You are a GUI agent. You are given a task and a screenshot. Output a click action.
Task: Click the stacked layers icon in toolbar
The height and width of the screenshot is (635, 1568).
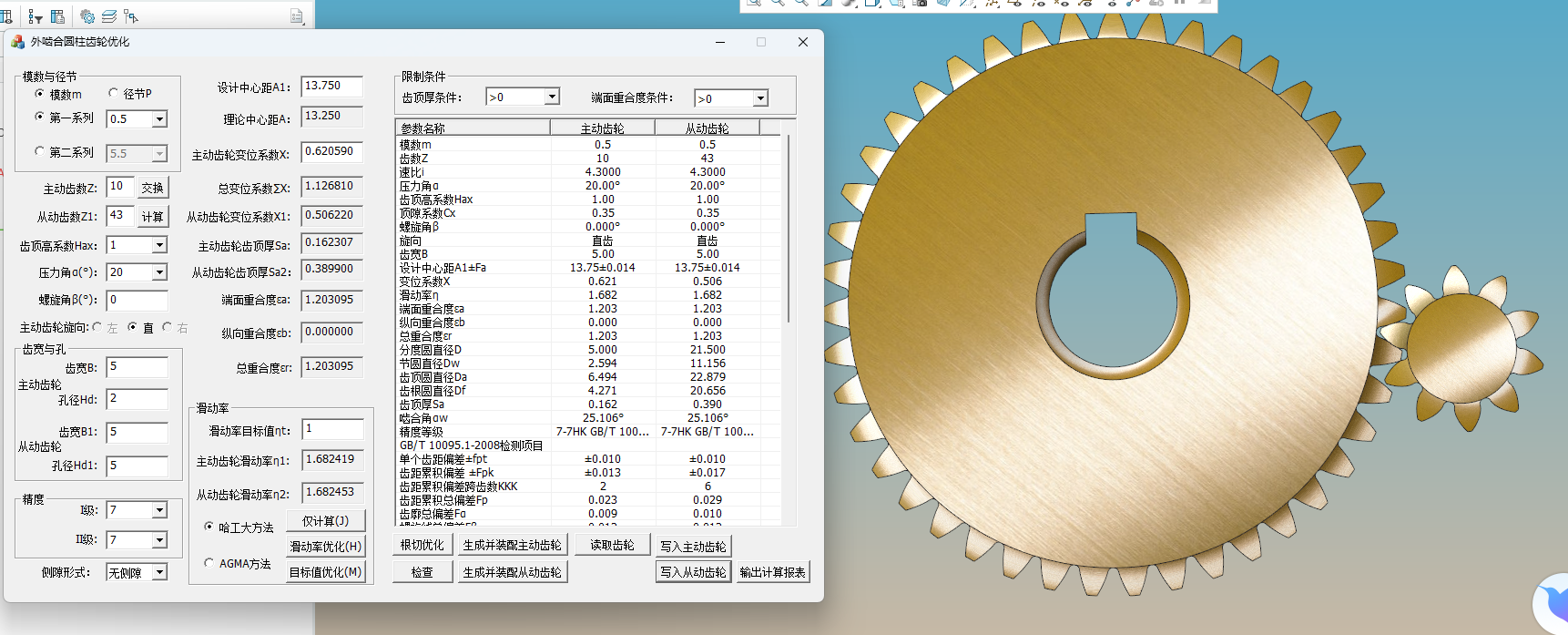(x=109, y=16)
